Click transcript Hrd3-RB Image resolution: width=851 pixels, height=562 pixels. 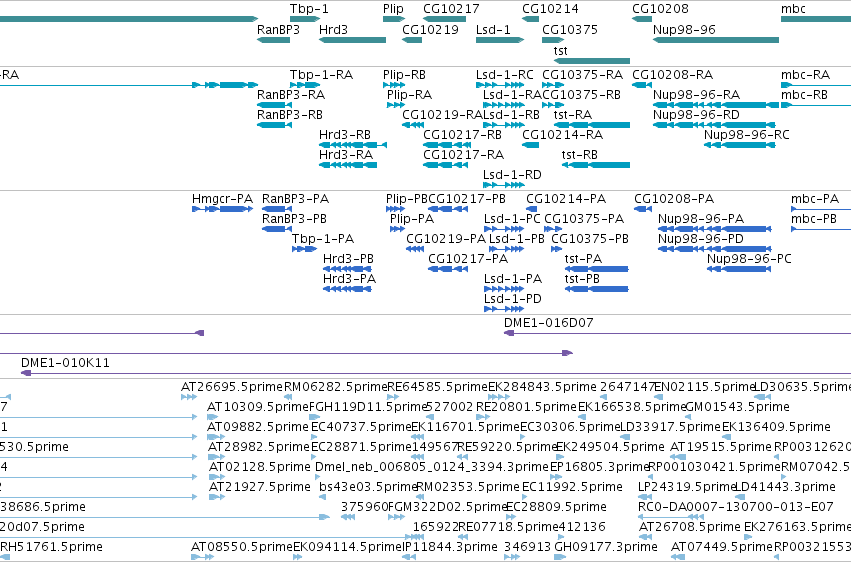point(353,145)
